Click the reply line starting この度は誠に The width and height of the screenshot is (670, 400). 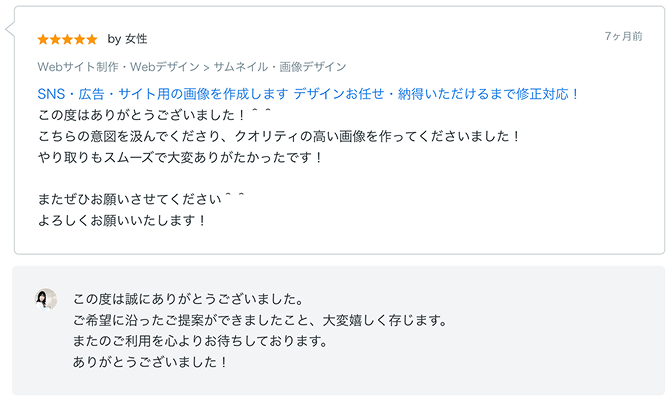pos(187,299)
